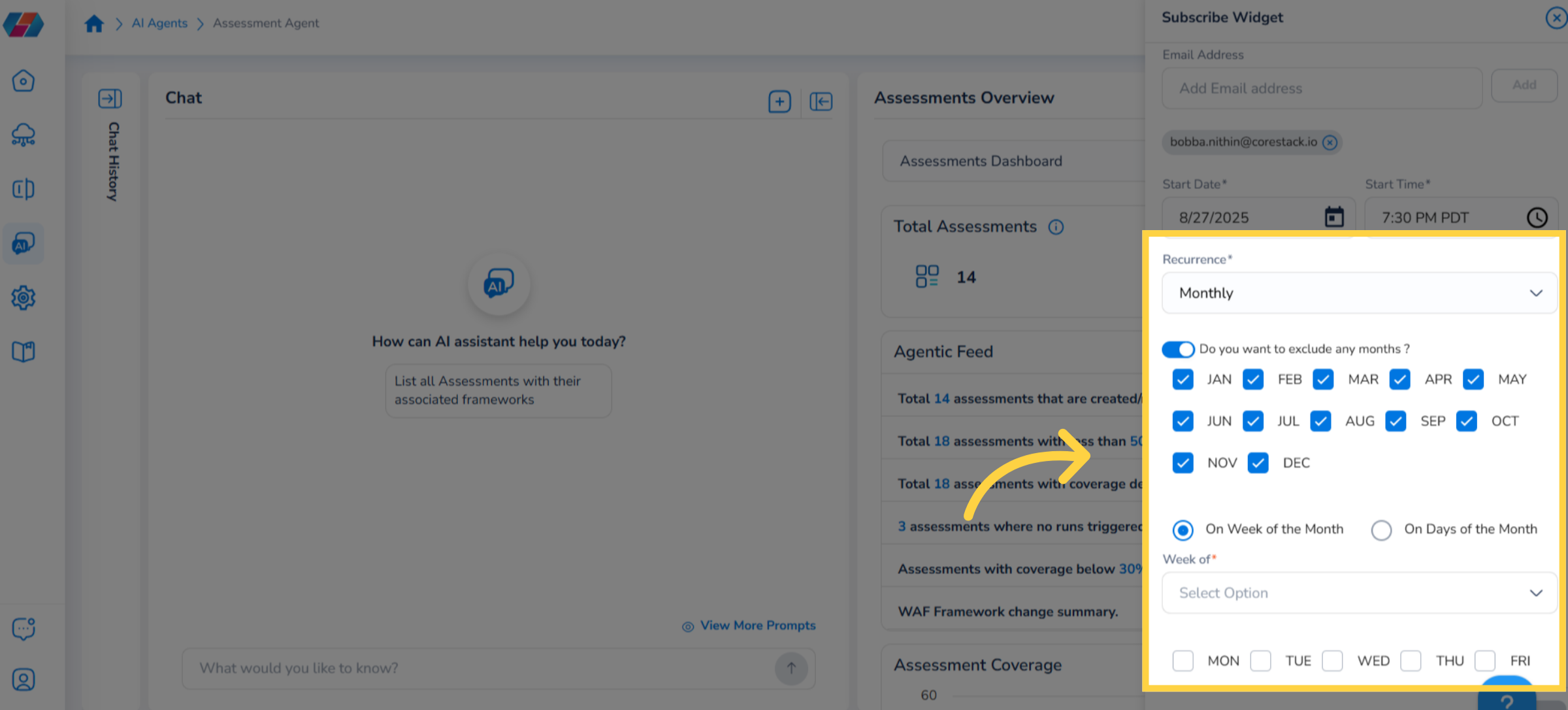Uncheck the JAN month checkbox

coord(1183,379)
